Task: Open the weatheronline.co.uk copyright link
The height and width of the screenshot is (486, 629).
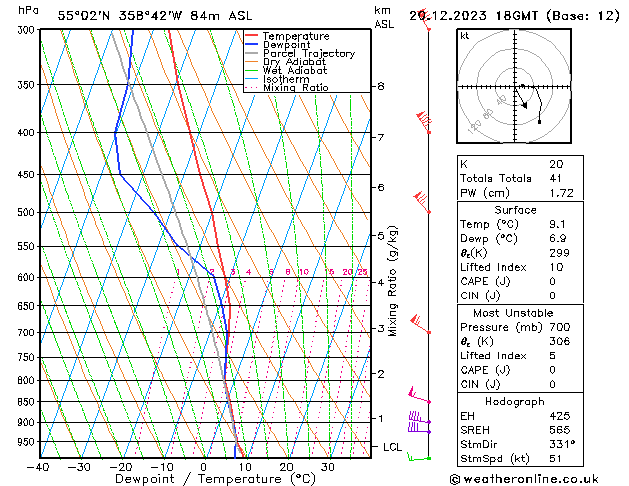Action: [524, 479]
